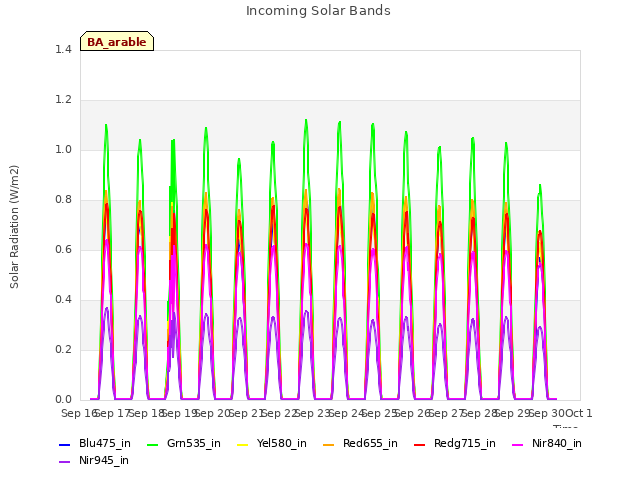
Task: Click the yellow Yel580_in legend swatch
Action: 242,444
